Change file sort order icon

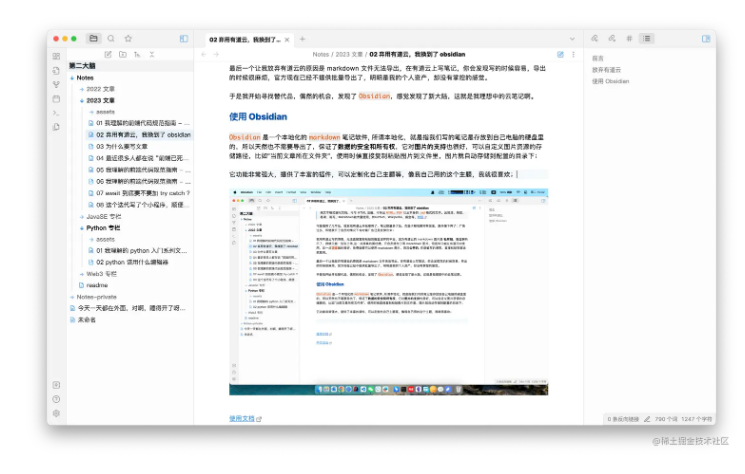[x=137, y=55]
